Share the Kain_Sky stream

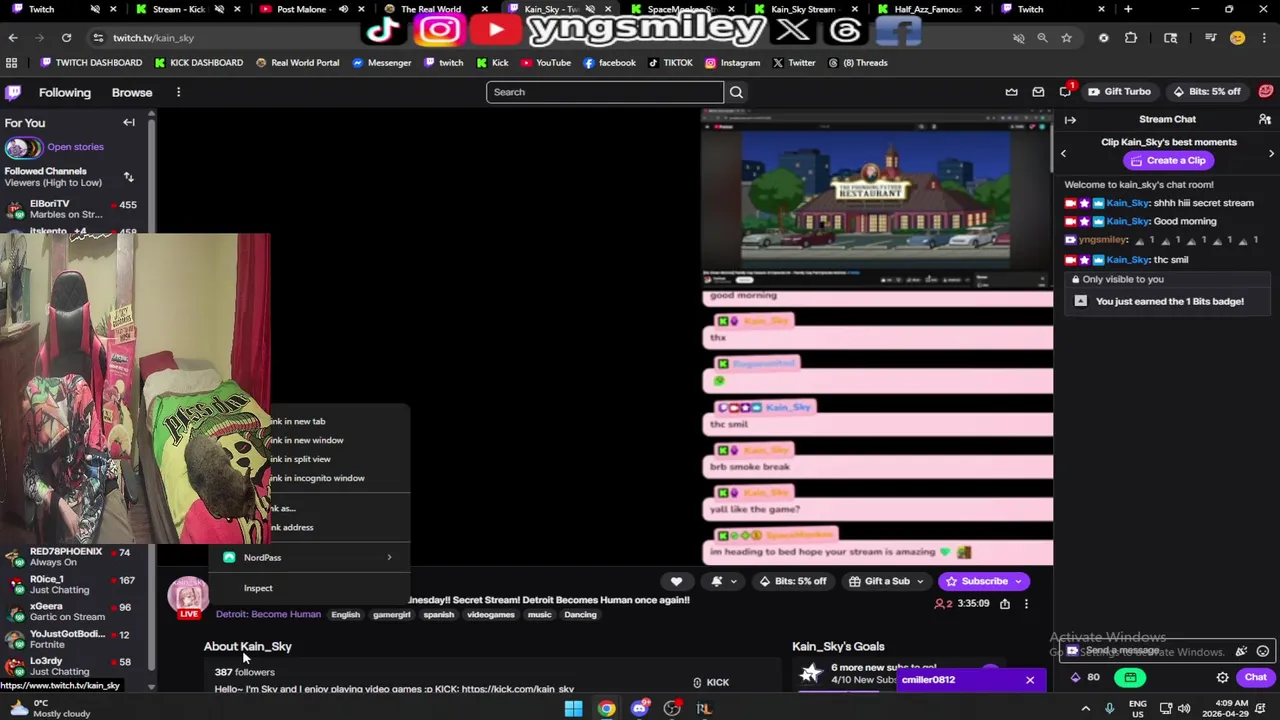coord(1005,604)
